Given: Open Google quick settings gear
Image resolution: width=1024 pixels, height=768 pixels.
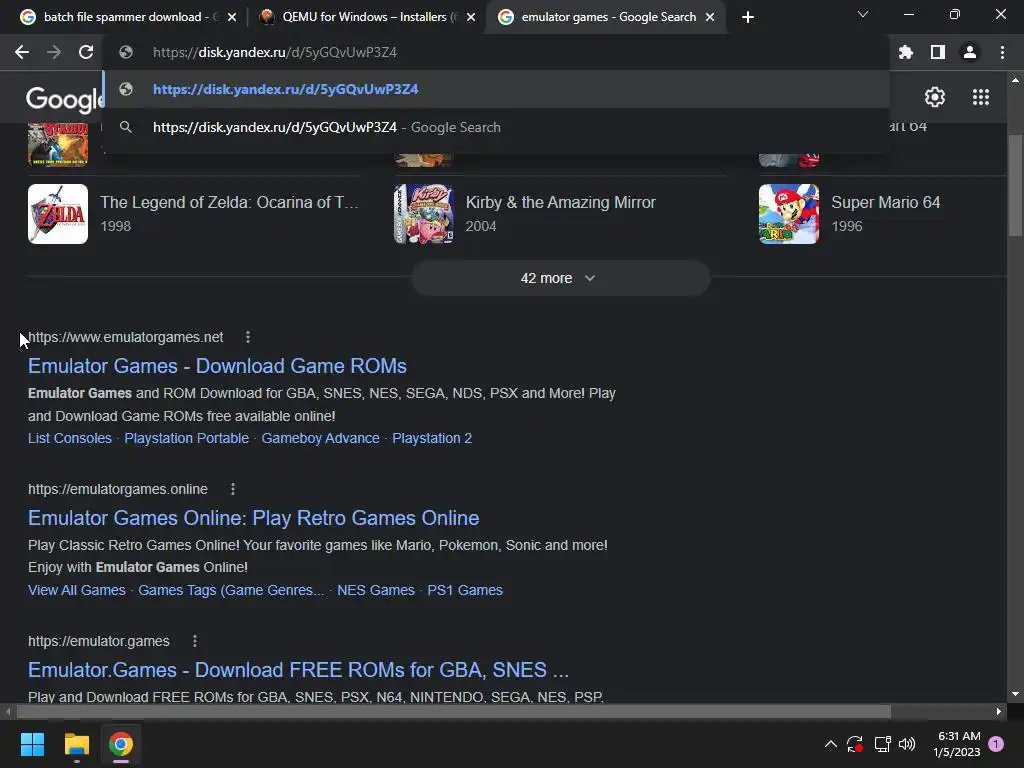Looking at the screenshot, I should pos(935,97).
